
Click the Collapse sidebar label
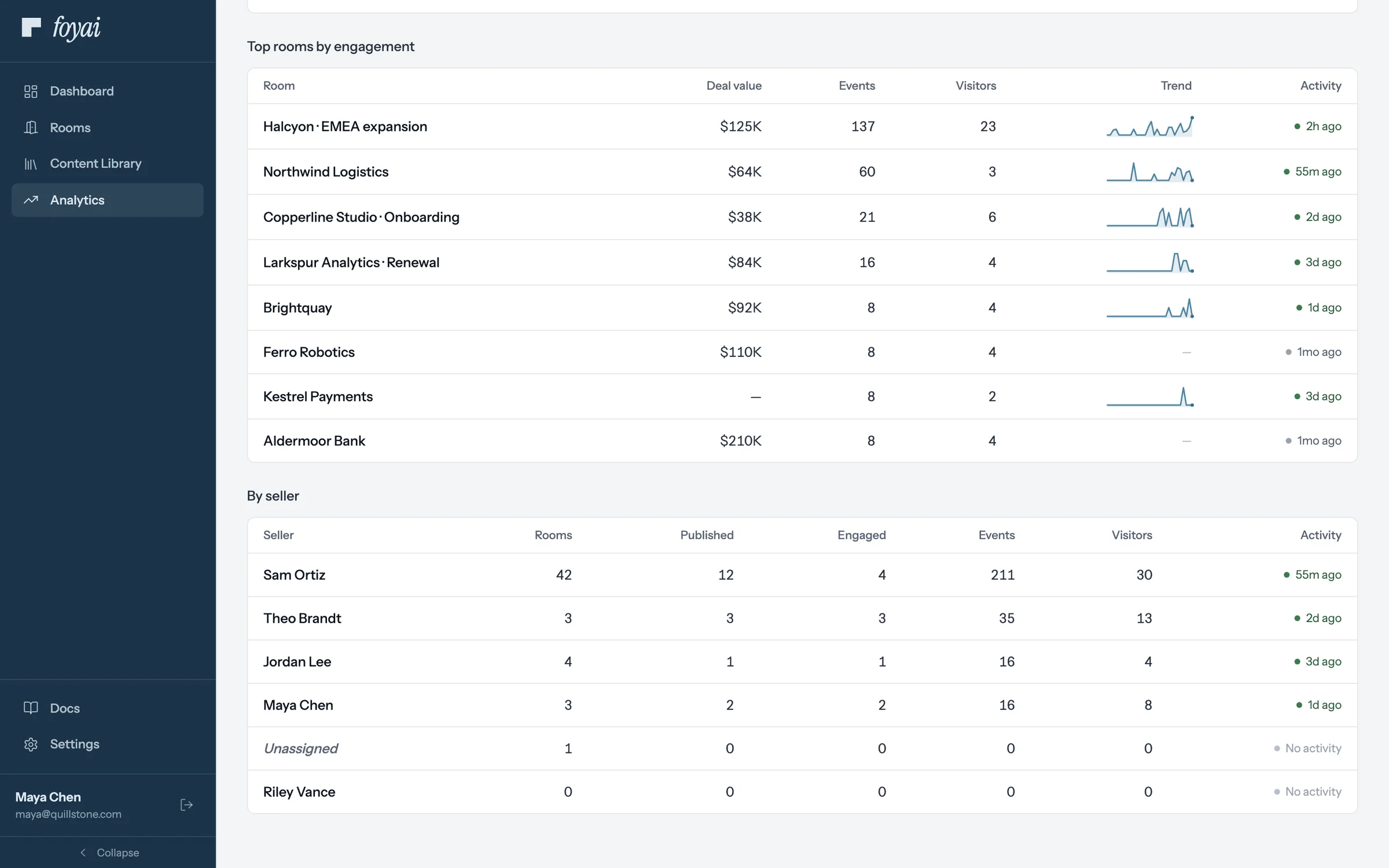pos(118,852)
